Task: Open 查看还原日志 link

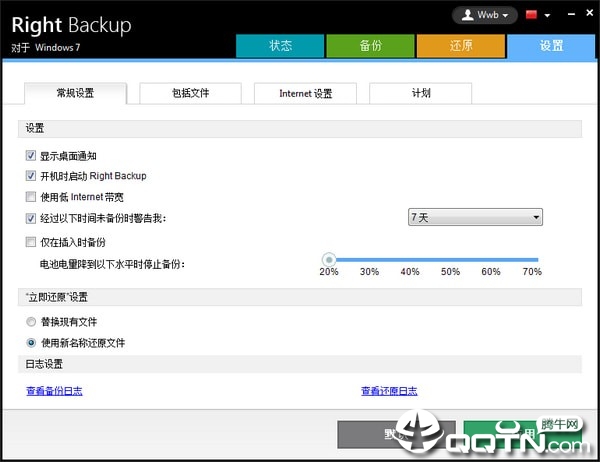Action: 389,391
